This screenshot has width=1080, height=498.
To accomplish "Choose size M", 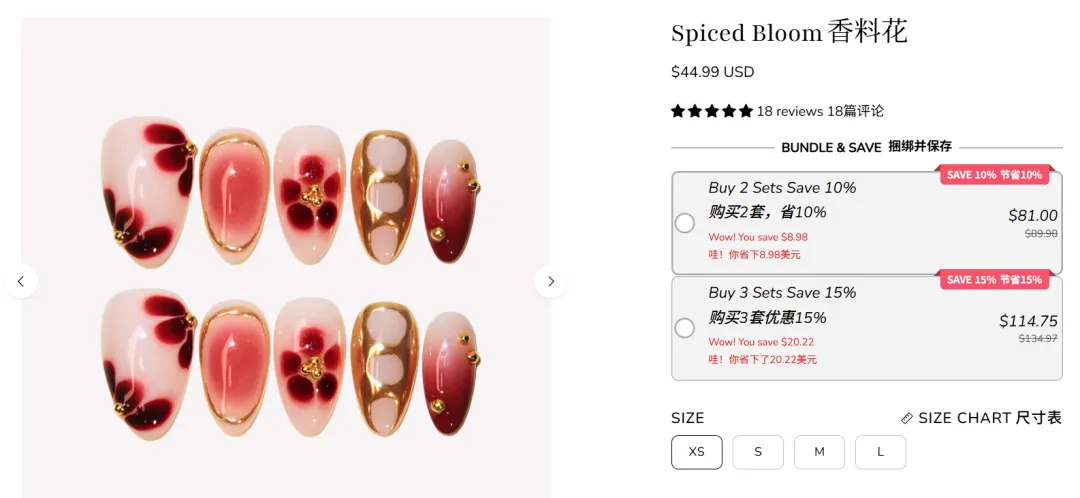I will pos(819,452).
